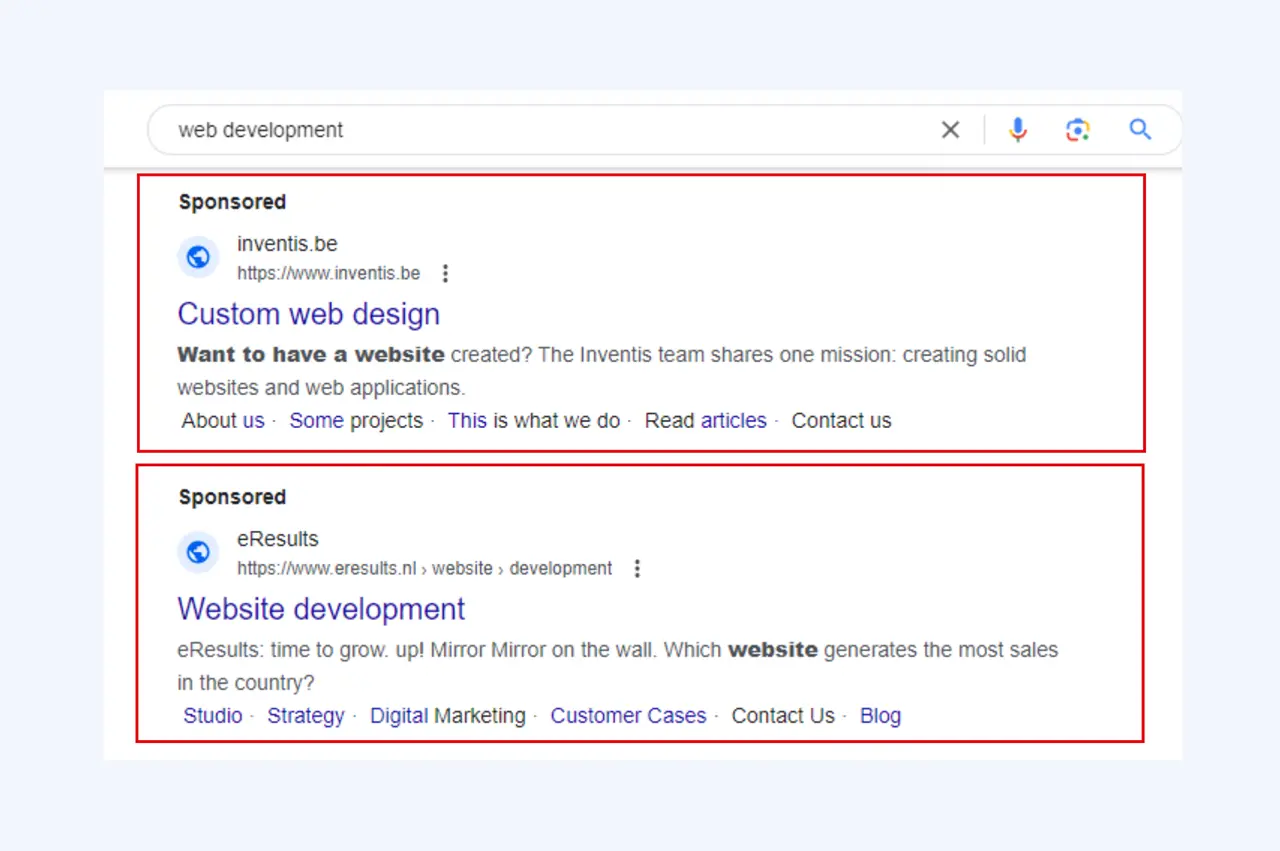
Task: Follow the 'Some projects' sitelink
Action: [356, 421]
